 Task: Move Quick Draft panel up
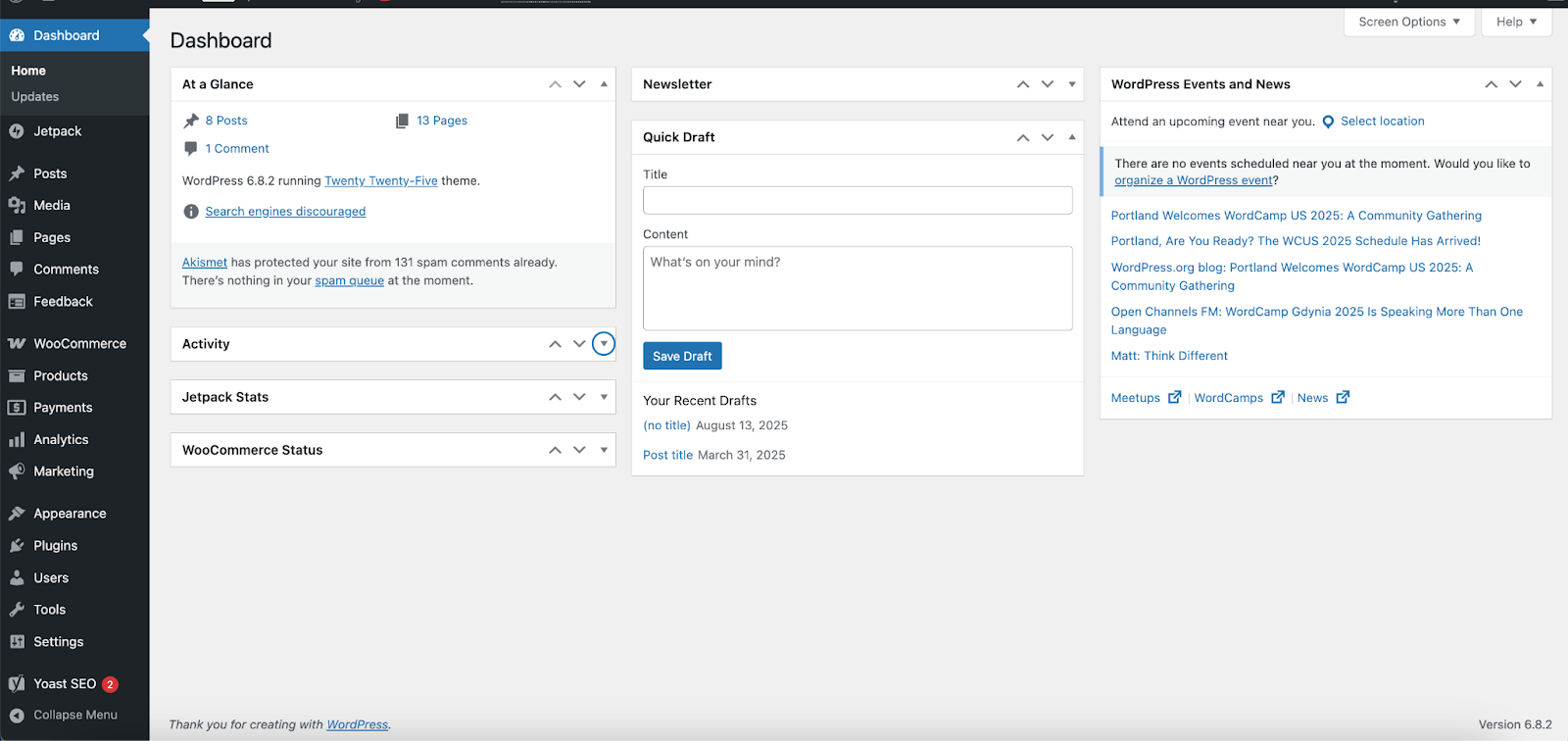pos(1023,137)
